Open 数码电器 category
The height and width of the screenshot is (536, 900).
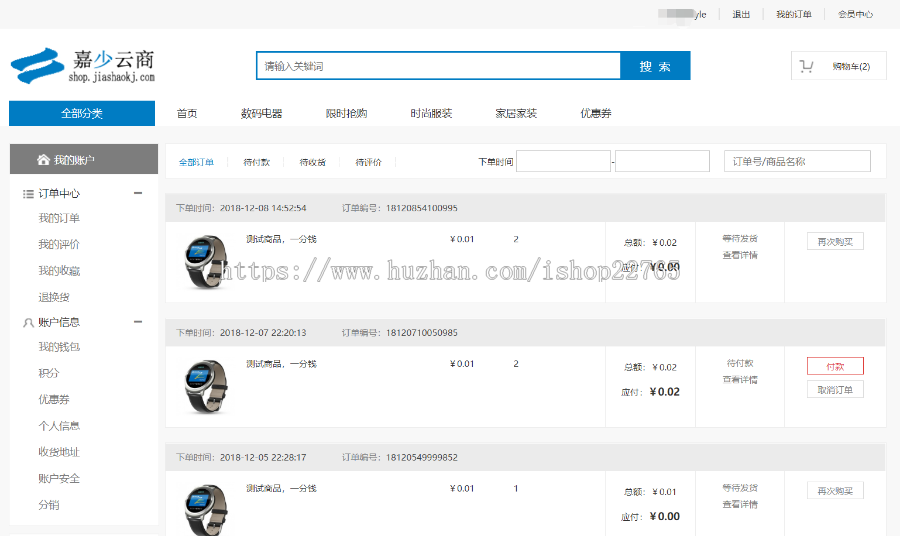tap(262, 113)
